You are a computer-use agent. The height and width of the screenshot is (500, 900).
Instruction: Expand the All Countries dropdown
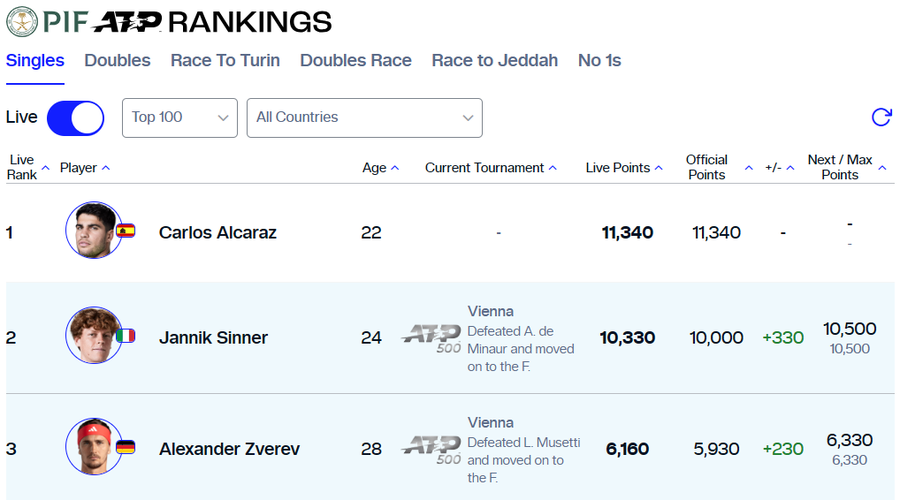tap(364, 117)
